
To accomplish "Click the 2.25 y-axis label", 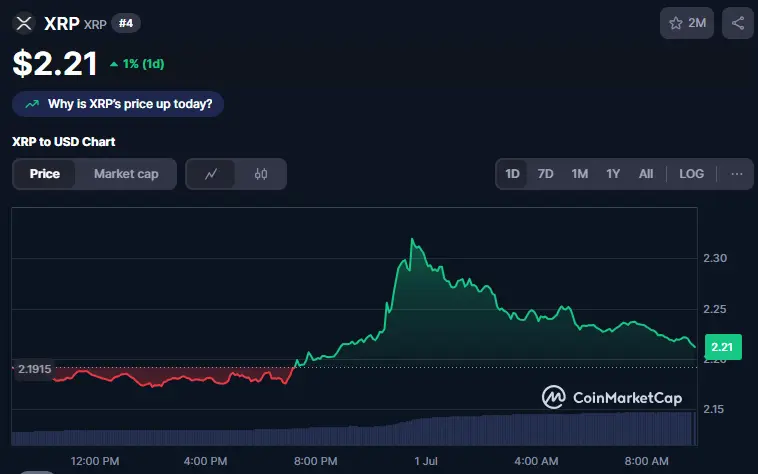I will coord(715,309).
